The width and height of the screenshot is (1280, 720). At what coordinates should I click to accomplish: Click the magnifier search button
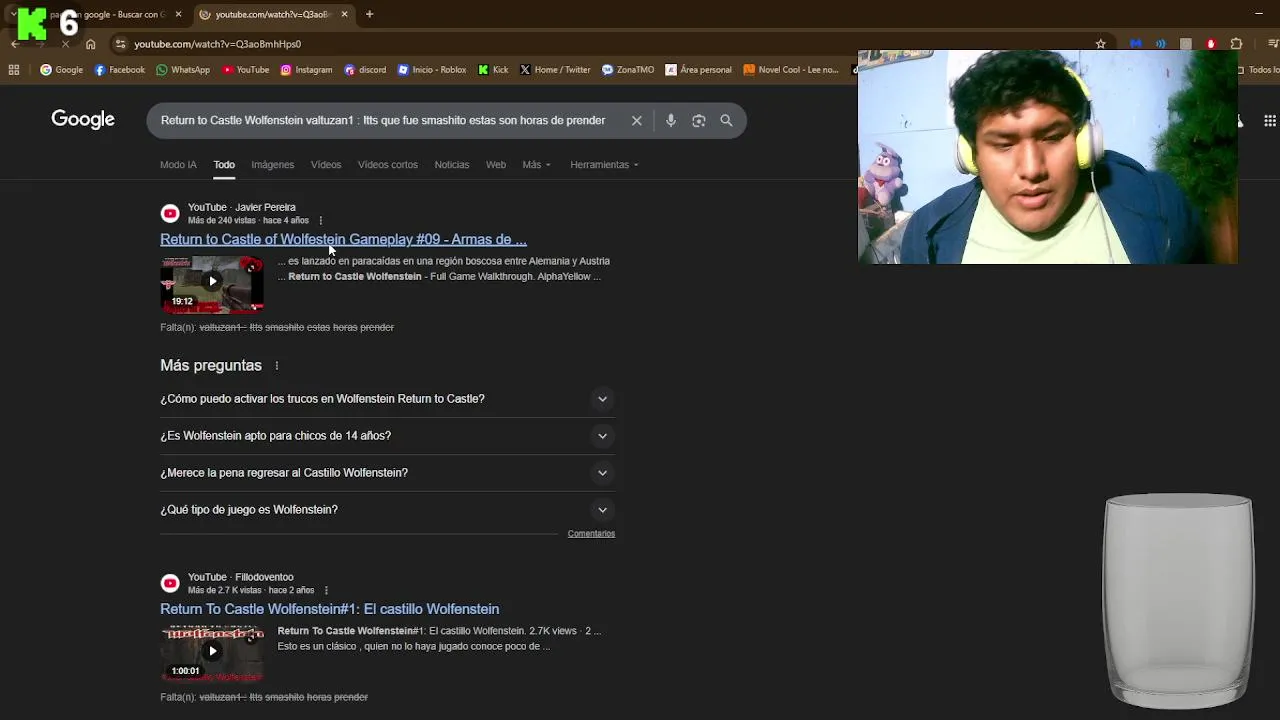click(726, 120)
